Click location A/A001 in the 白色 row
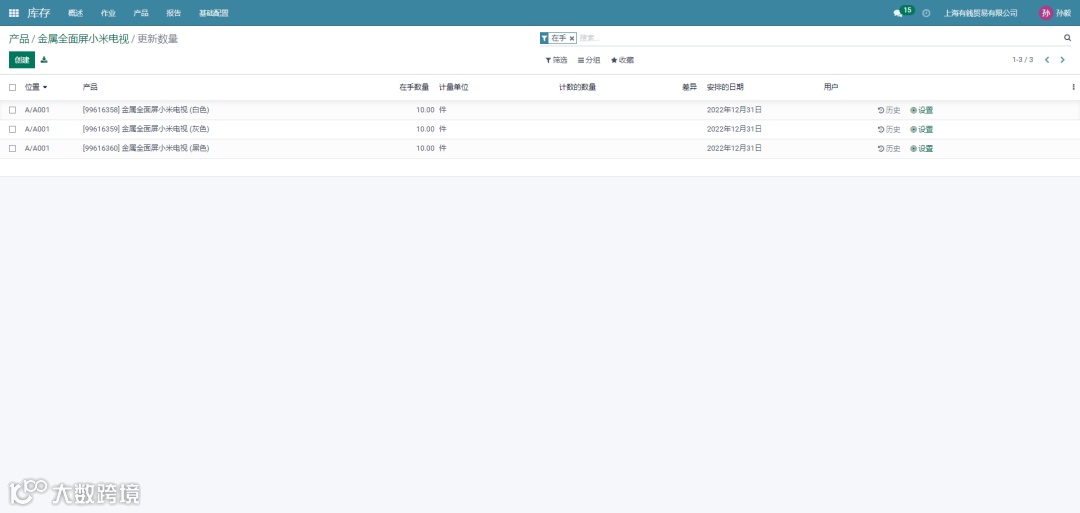This screenshot has width=1080, height=513. pos(37,110)
